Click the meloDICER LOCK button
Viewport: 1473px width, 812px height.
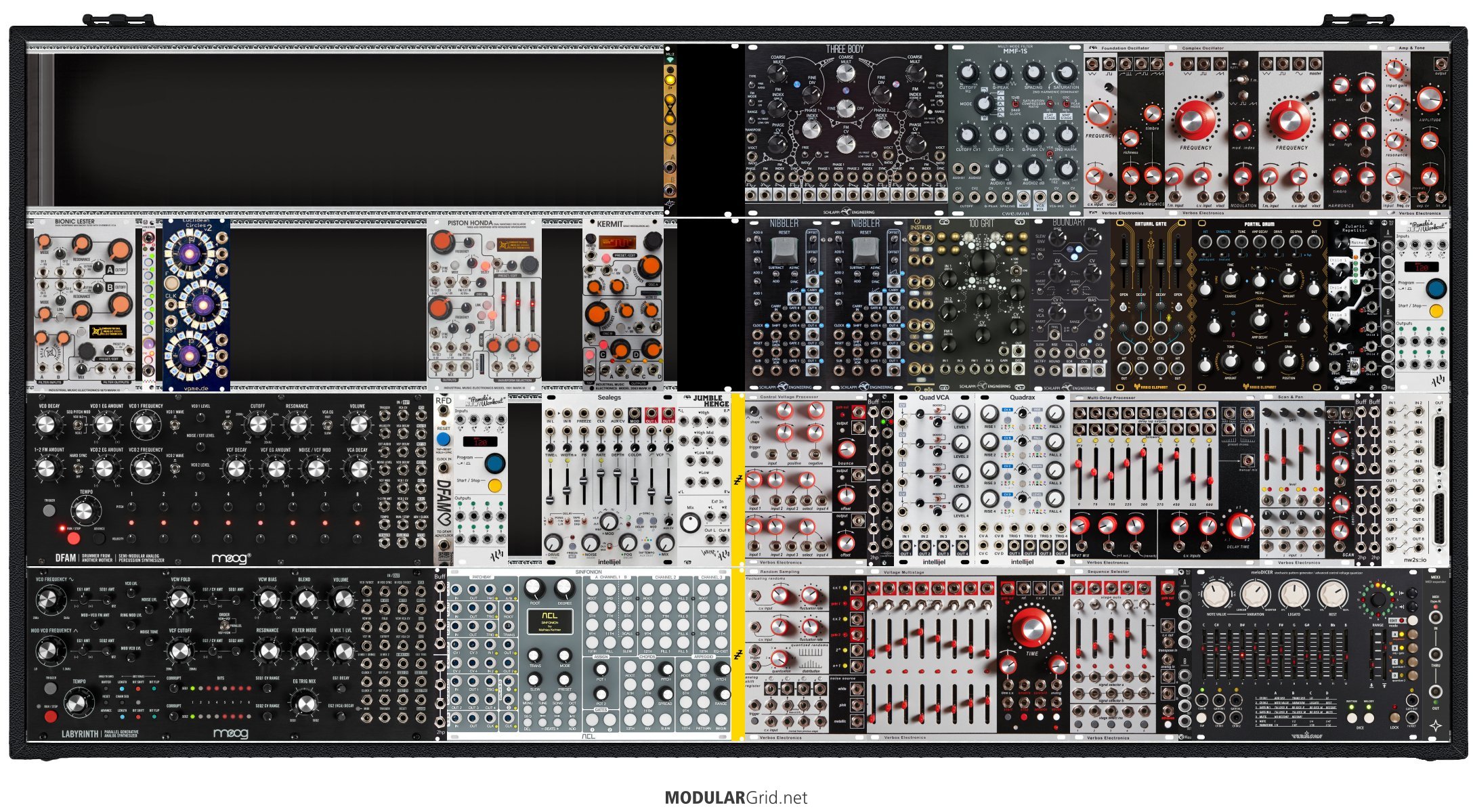click(x=1395, y=718)
